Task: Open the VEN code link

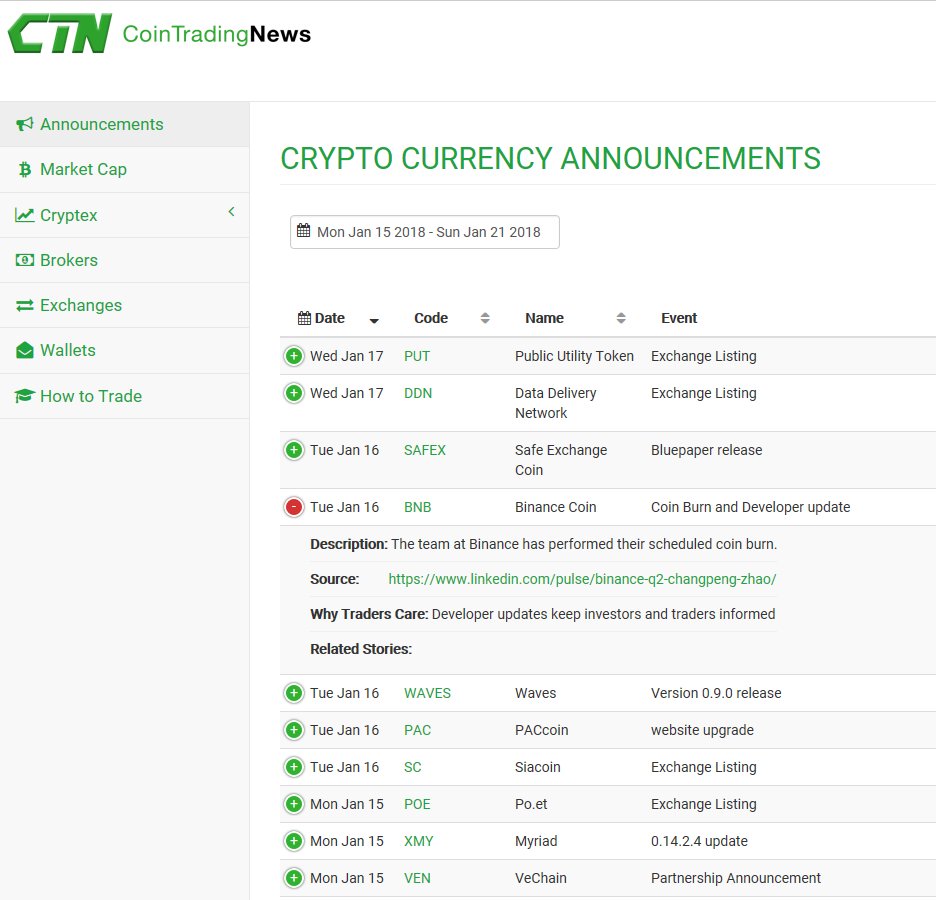Action: point(417,878)
